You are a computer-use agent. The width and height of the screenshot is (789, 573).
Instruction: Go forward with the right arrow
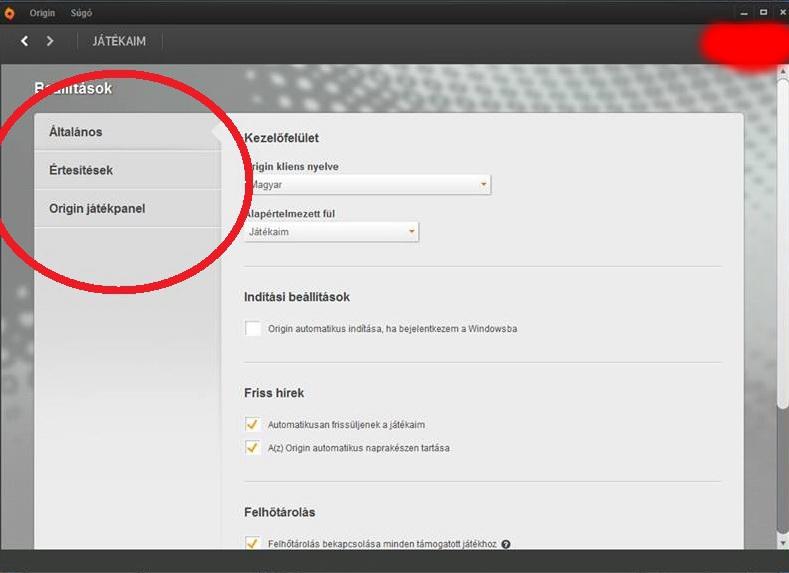click(x=50, y=41)
